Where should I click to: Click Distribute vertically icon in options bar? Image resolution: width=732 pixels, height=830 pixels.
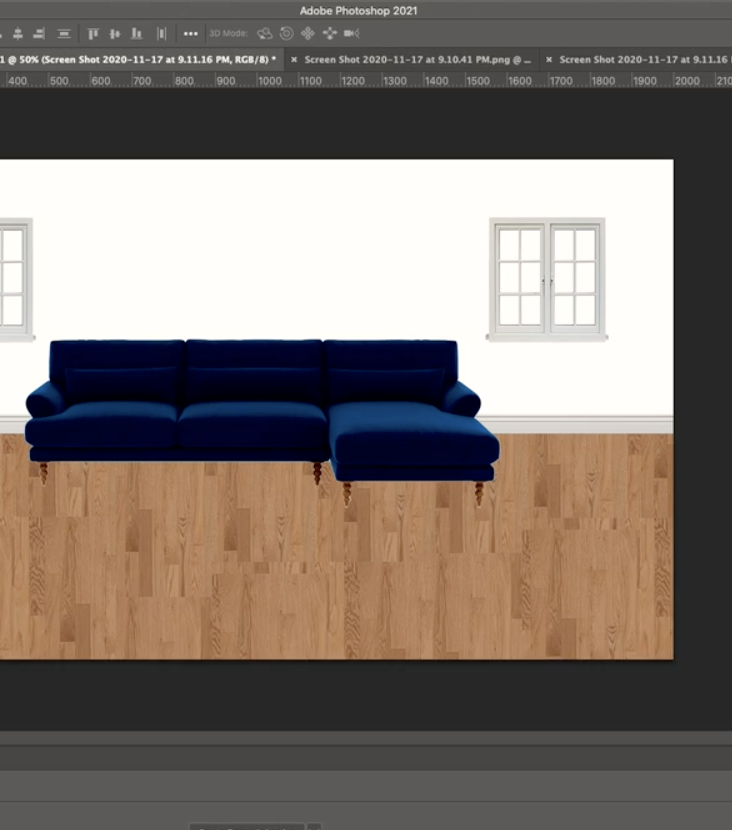point(64,33)
